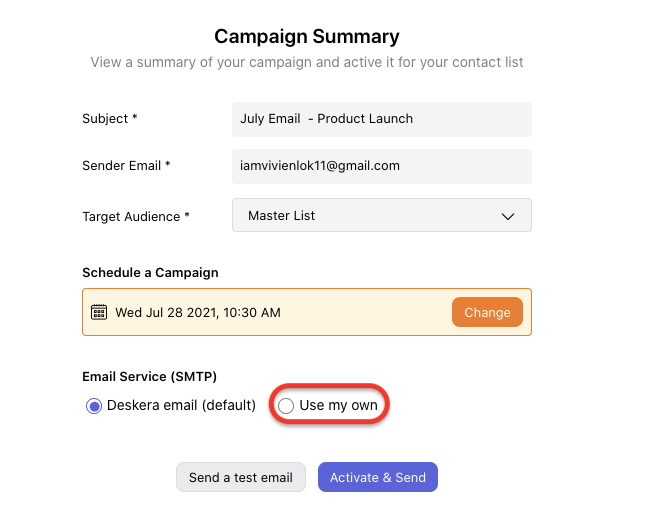650x515 pixels.
Task: Click the Sender Email field label
Action: pos(126,165)
